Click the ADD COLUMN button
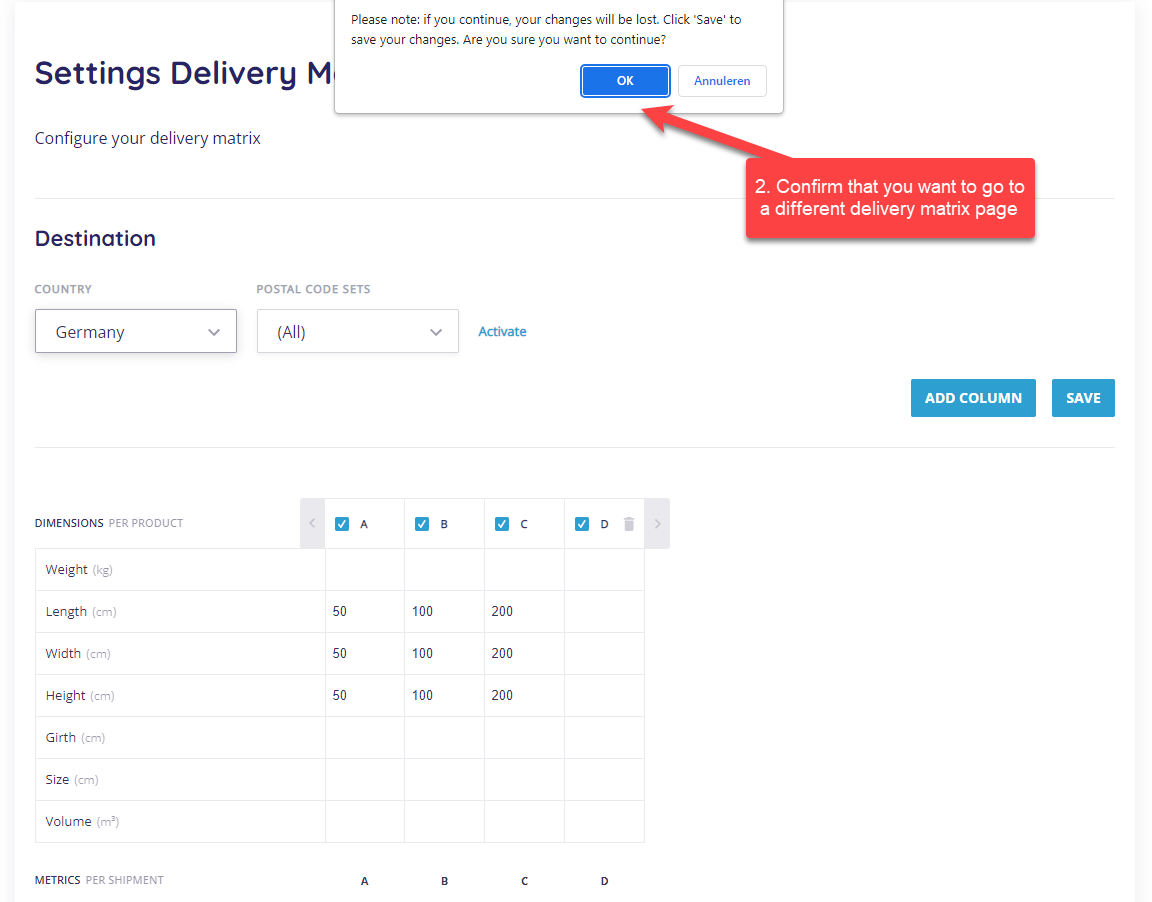Screen dimensions: 1152x902 click(973, 398)
